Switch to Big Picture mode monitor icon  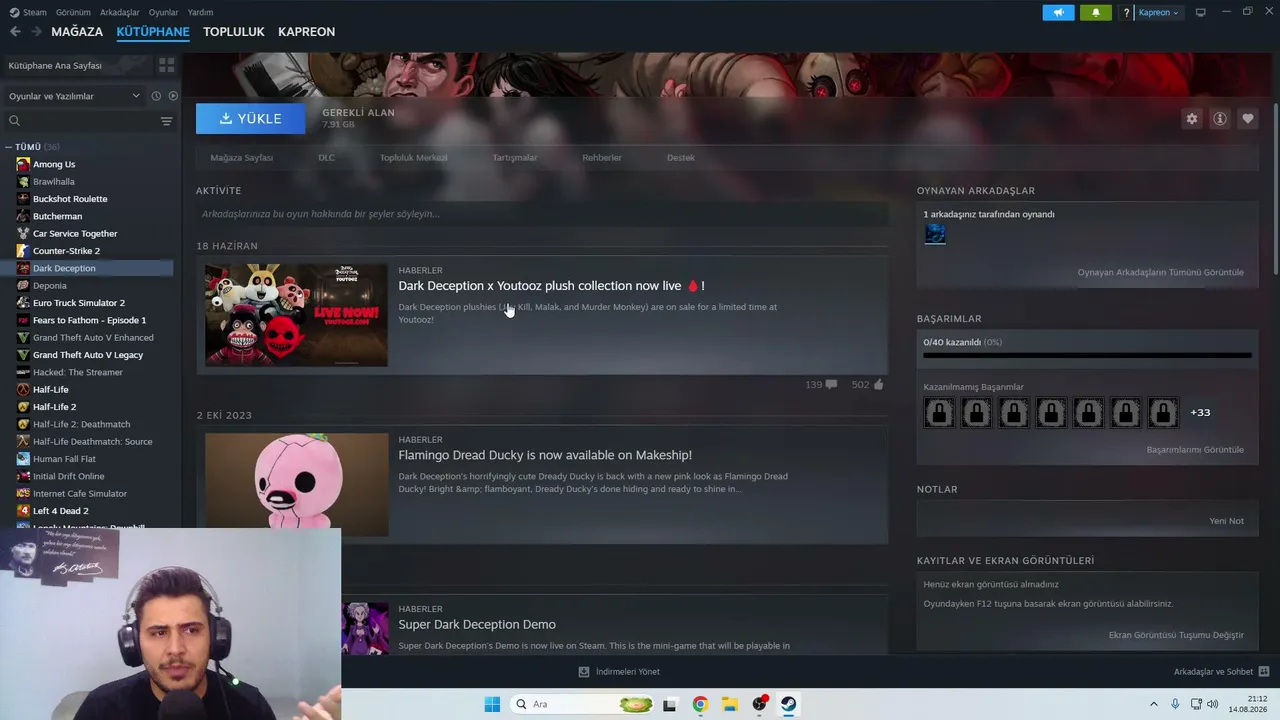pos(1200,12)
